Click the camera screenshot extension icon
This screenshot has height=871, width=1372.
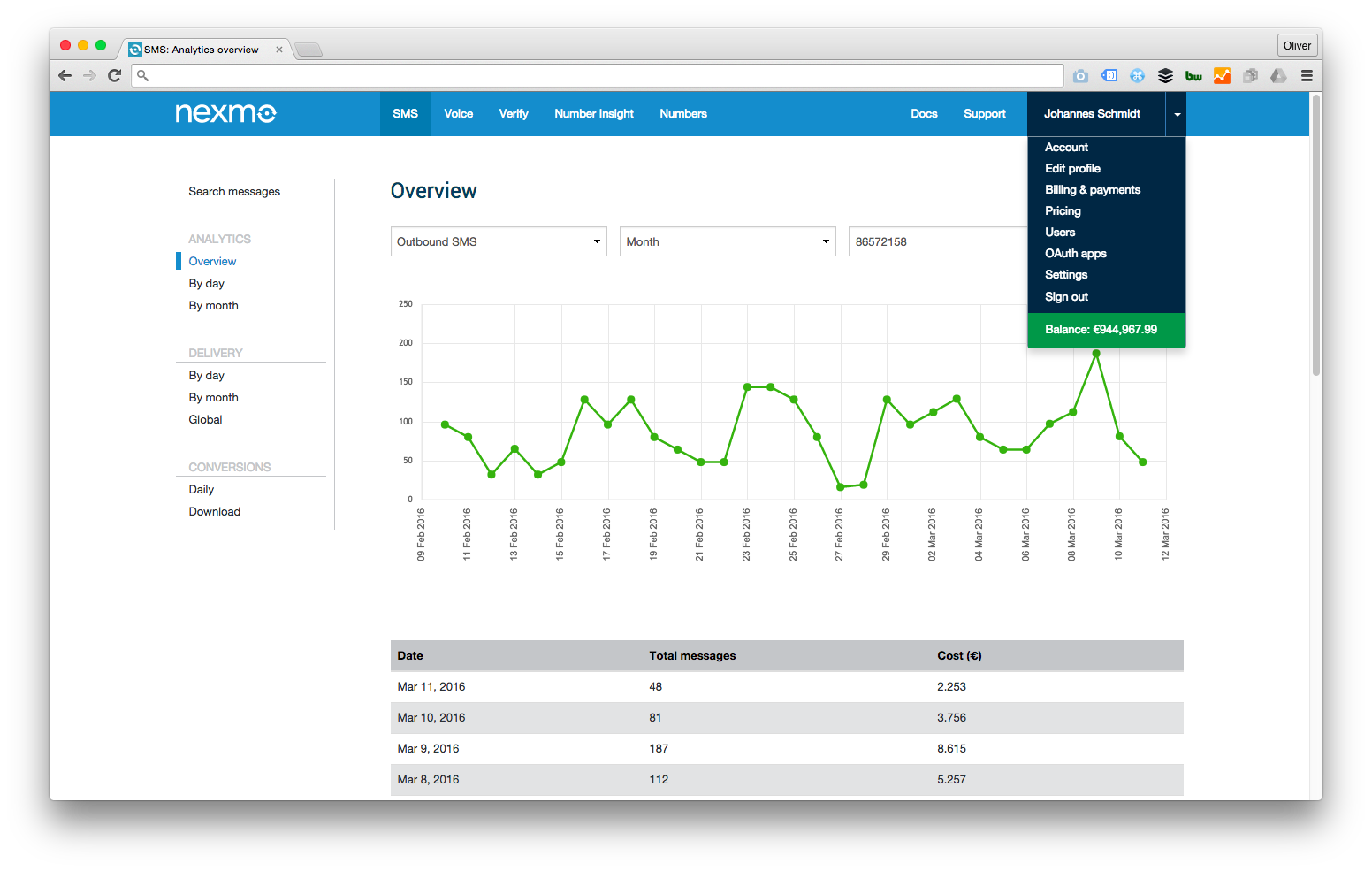(1080, 76)
